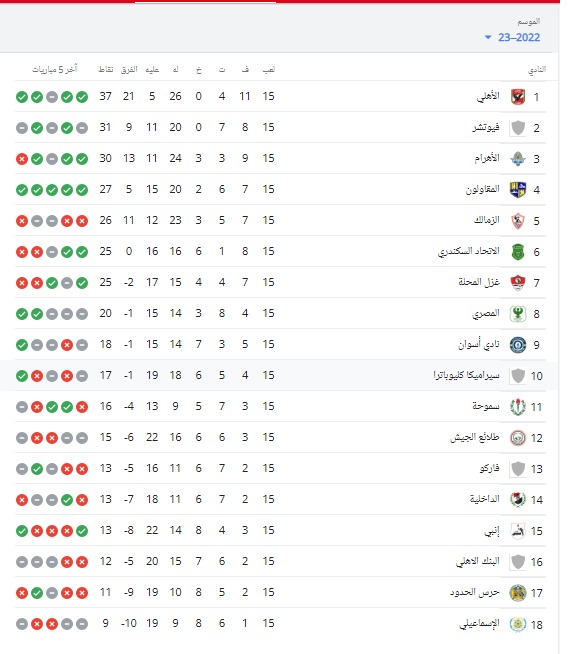The image size is (580, 654).
Task: Click the Pyramids club logo icon
Action: point(518,159)
